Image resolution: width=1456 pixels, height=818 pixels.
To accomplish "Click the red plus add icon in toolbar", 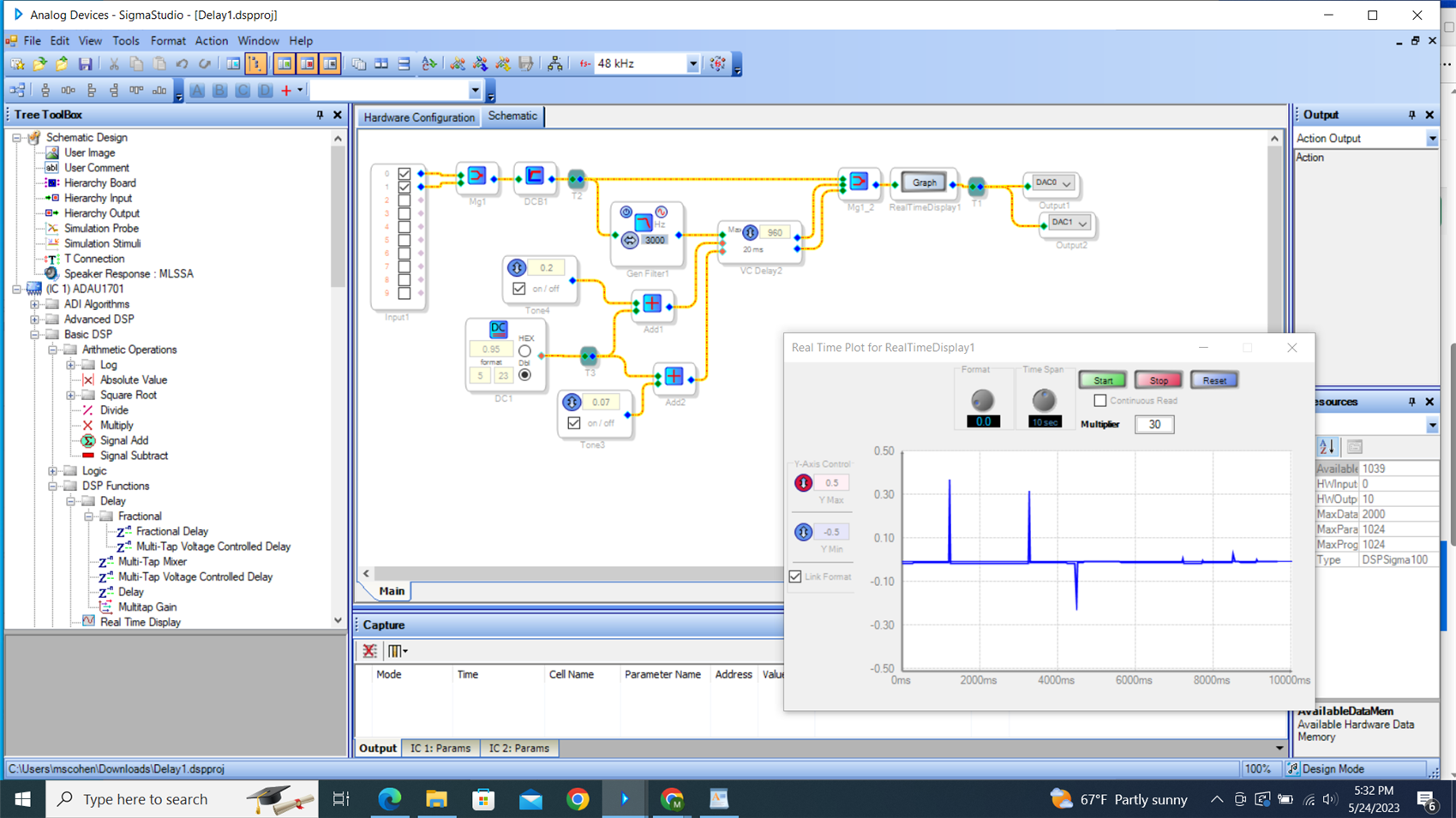I will (286, 90).
